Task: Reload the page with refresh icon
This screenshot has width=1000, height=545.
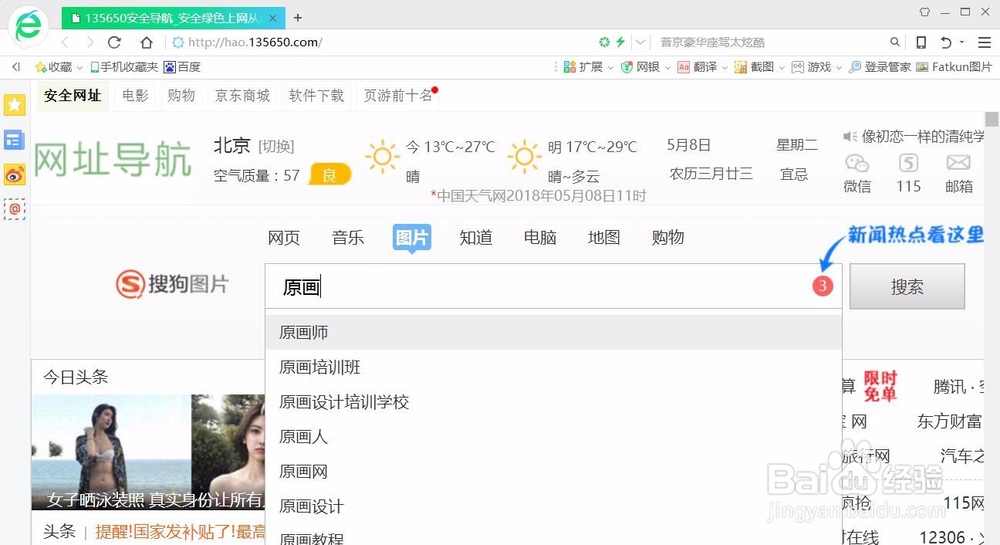Action: point(115,42)
